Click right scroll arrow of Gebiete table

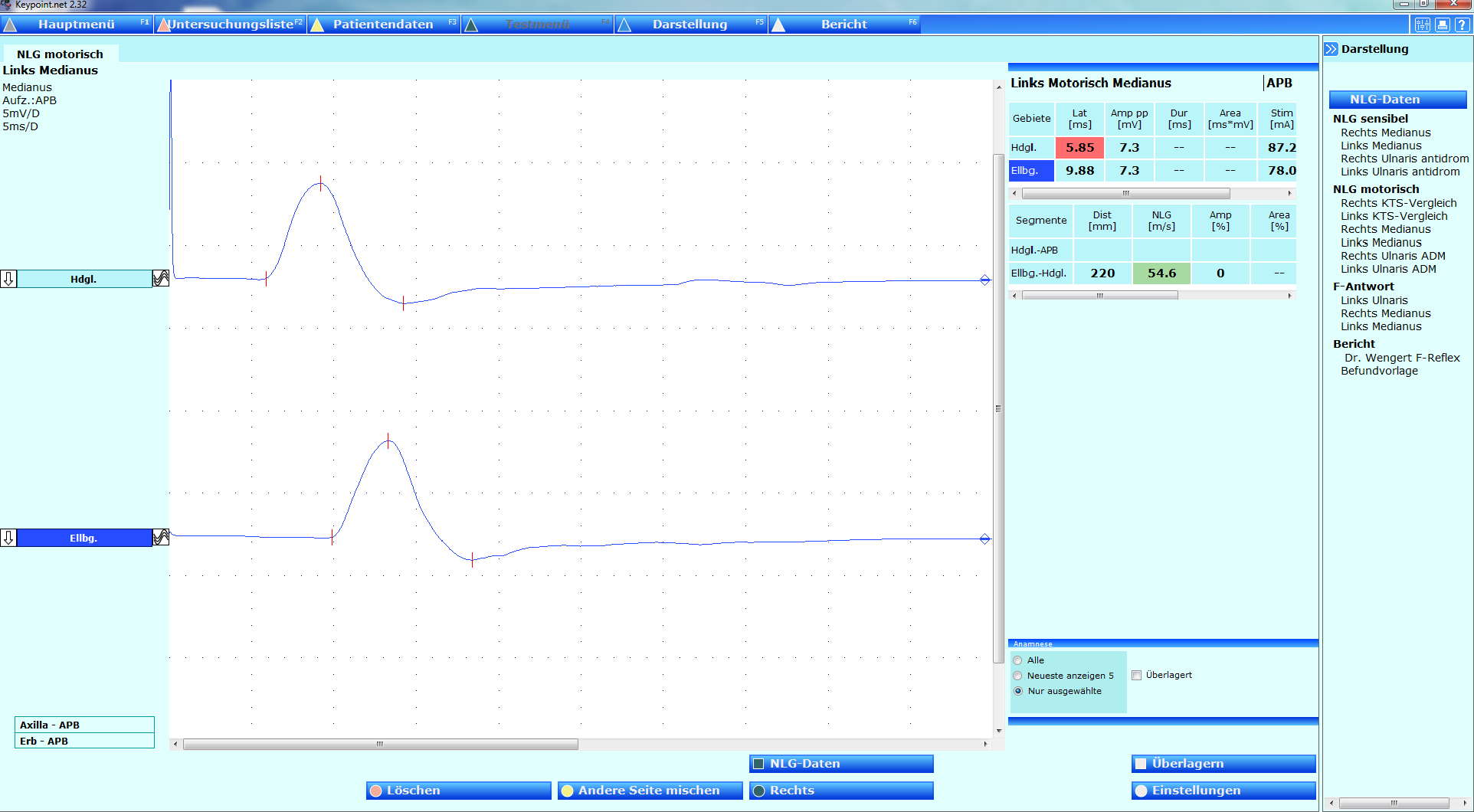click(x=1289, y=194)
